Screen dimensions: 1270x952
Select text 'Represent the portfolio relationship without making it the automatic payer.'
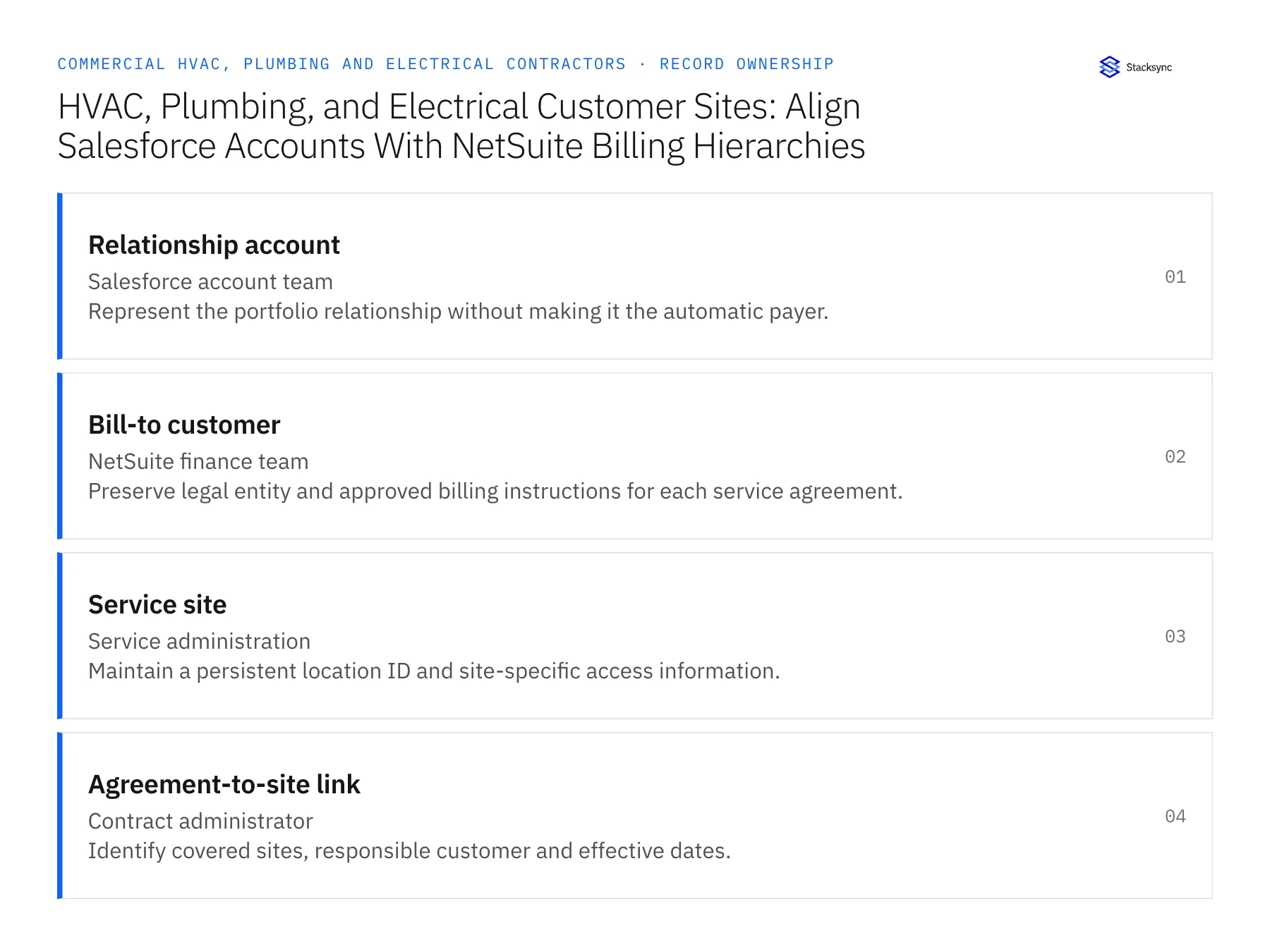(x=458, y=312)
